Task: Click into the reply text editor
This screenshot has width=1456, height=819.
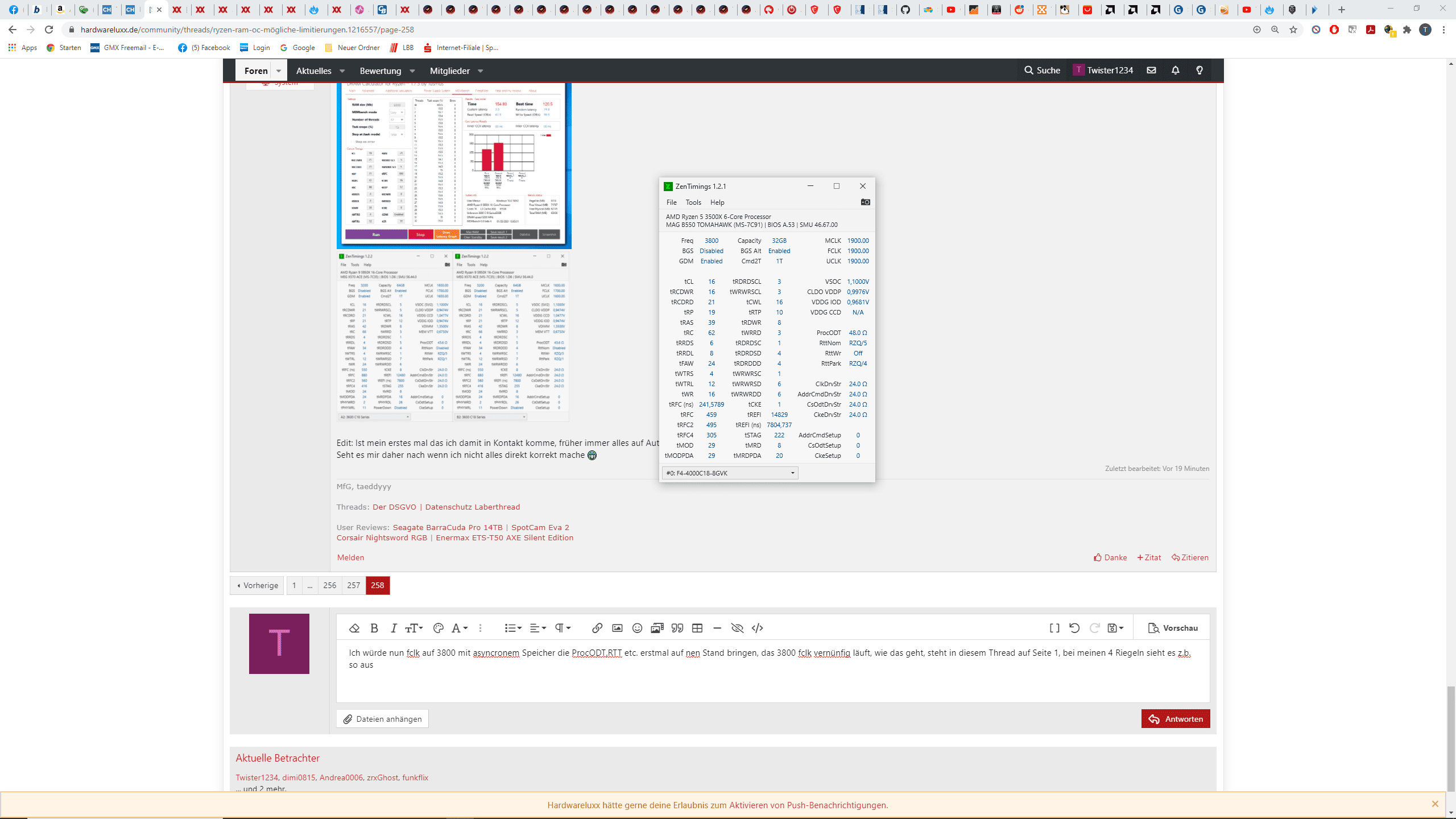Action: point(773,671)
